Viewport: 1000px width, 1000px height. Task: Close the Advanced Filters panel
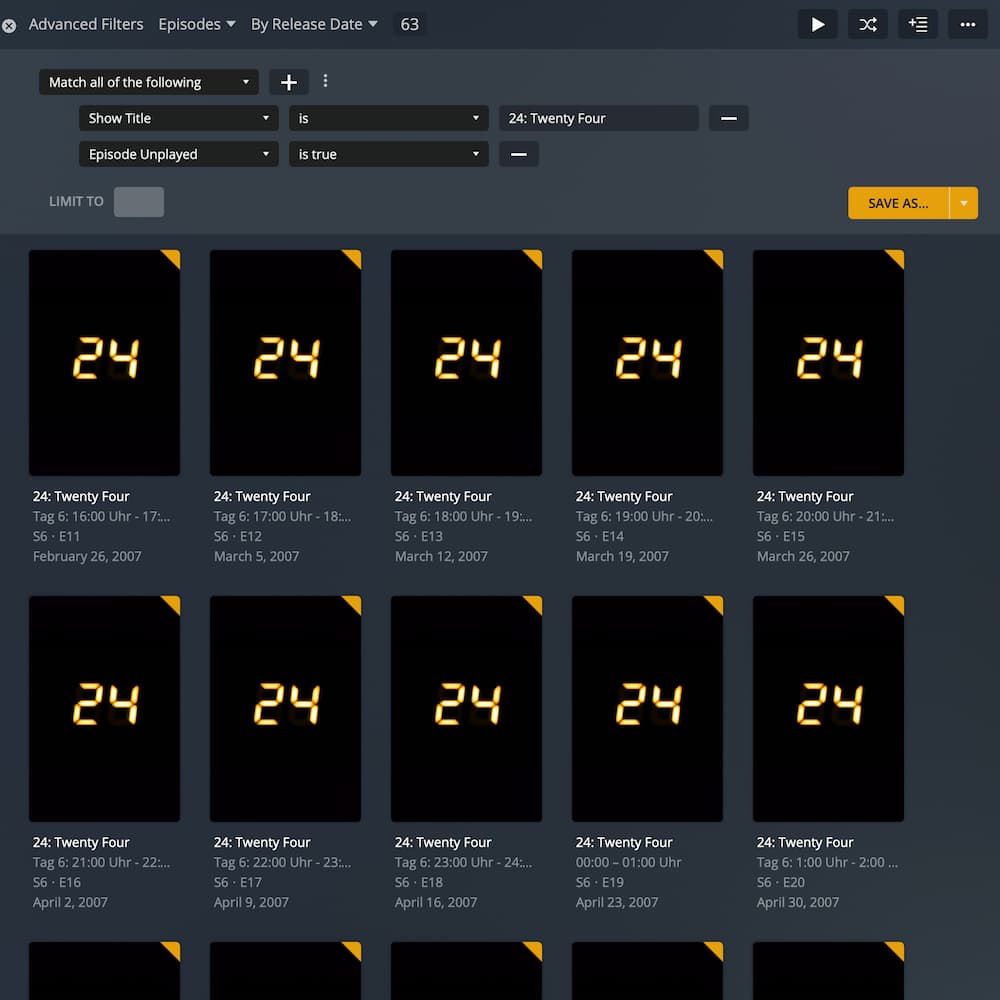(9, 26)
